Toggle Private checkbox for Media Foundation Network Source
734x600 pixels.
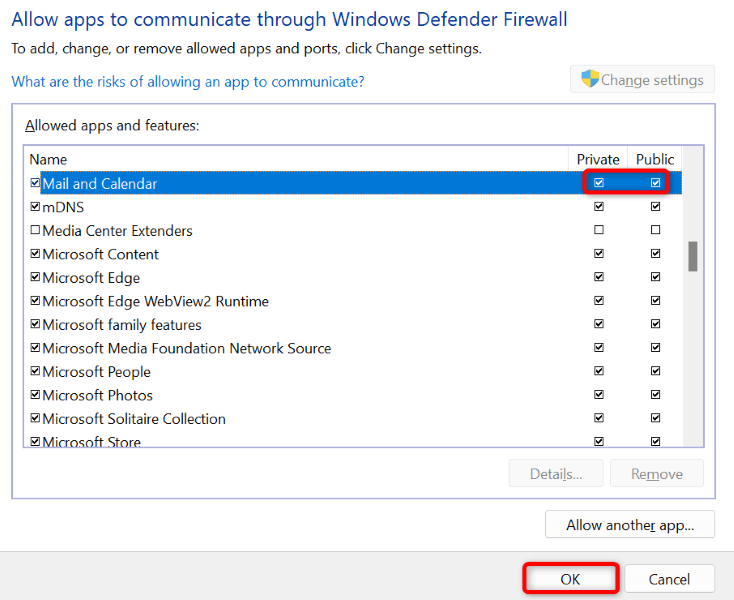pyautogui.click(x=599, y=347)
